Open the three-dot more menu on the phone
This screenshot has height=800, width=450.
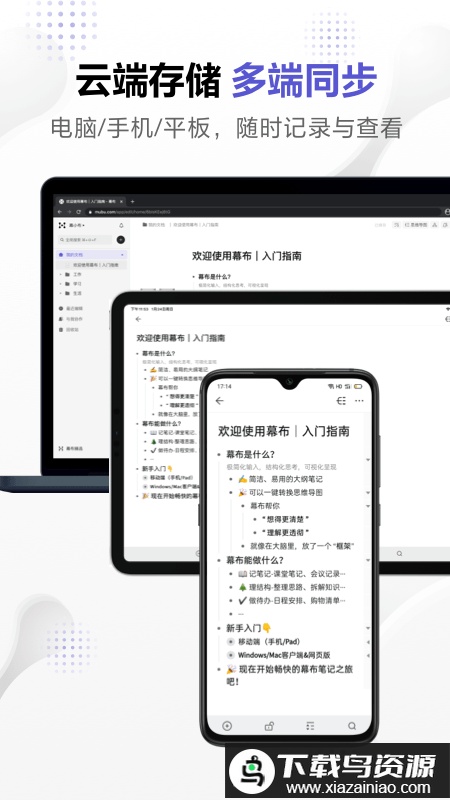pos(359,401)
